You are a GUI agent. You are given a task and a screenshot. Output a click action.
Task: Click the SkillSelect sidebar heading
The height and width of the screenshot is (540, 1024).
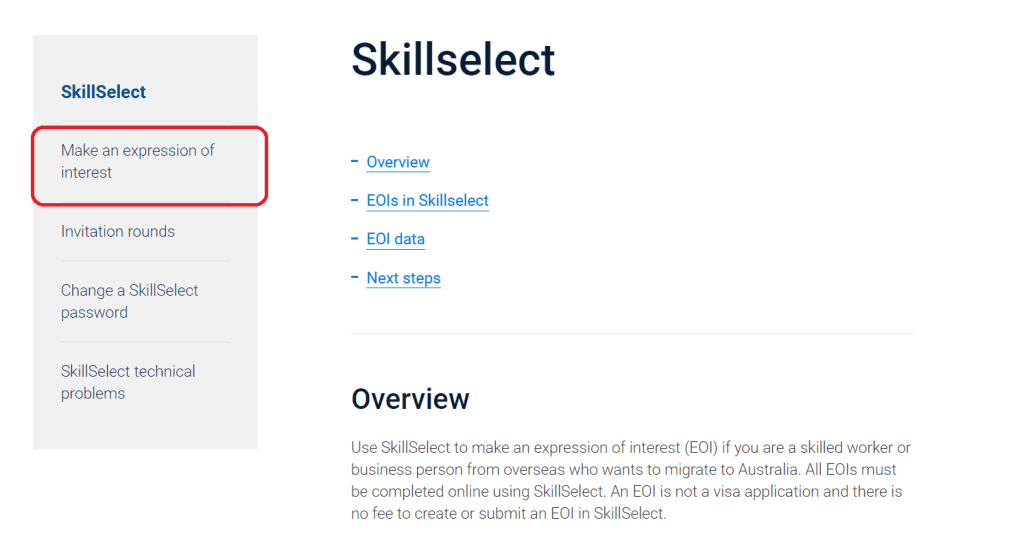(x=103, y=92)
